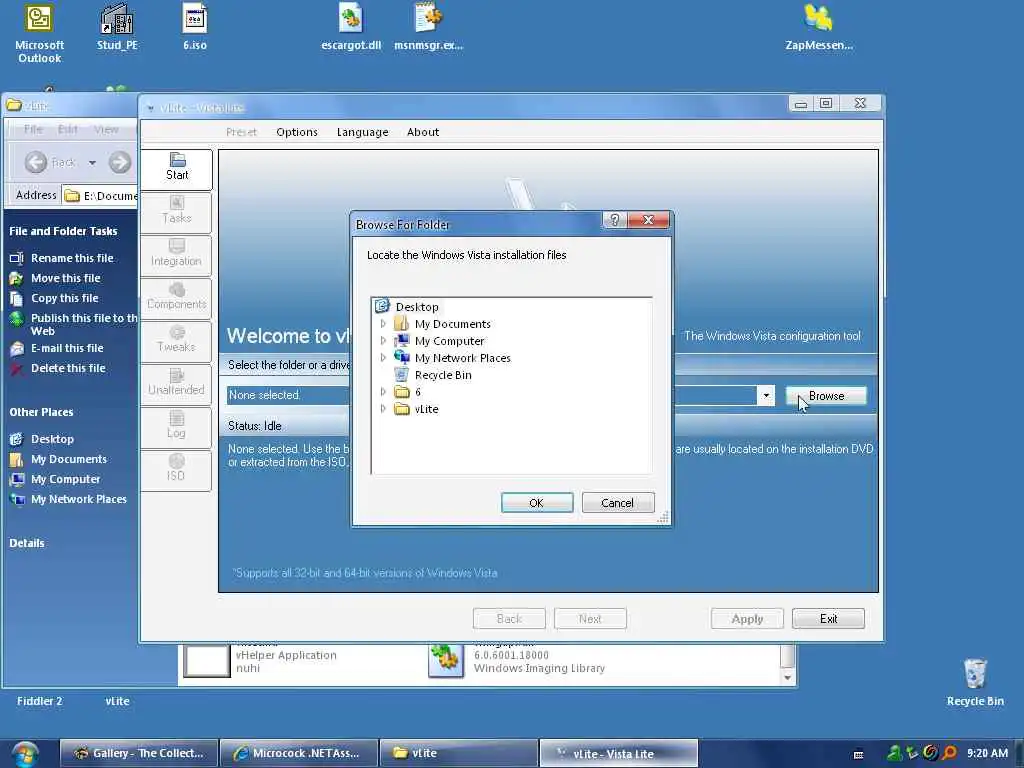Select the Recycle Bin on desktop

pyautogui.click(x=975, y=682)
